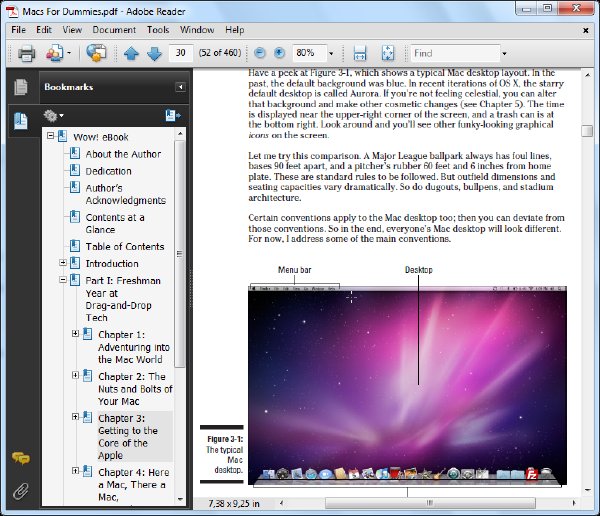Click the fit width scrolling icon
This screenshot has width=600, height=516.
coord(360,53)
